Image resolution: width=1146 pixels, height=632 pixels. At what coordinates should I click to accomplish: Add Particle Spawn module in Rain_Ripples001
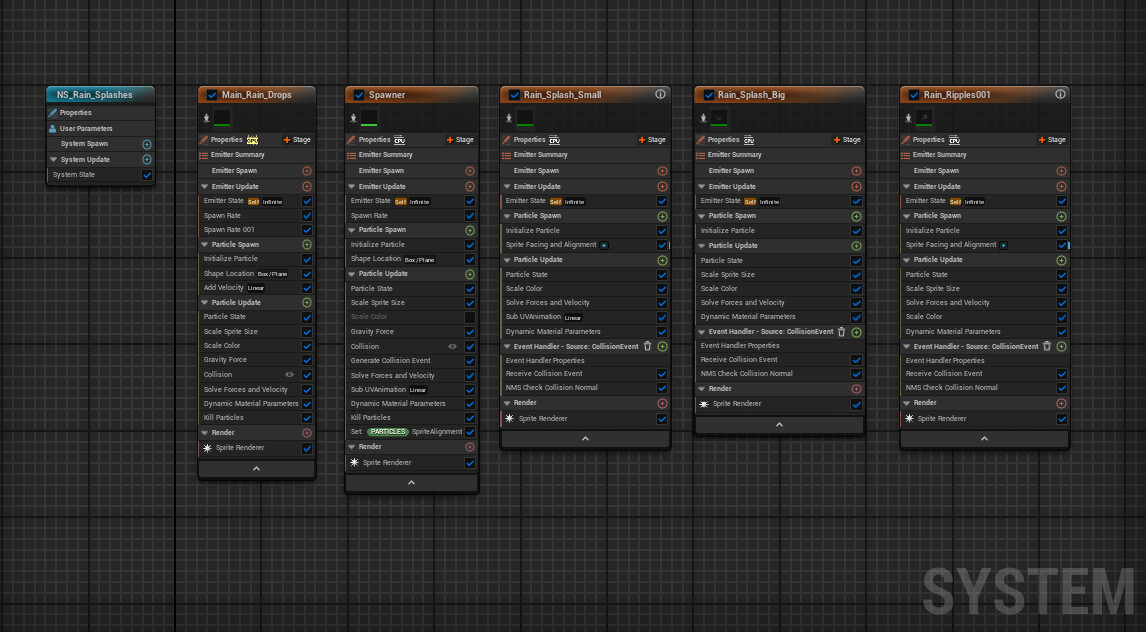coord(1061,216)
